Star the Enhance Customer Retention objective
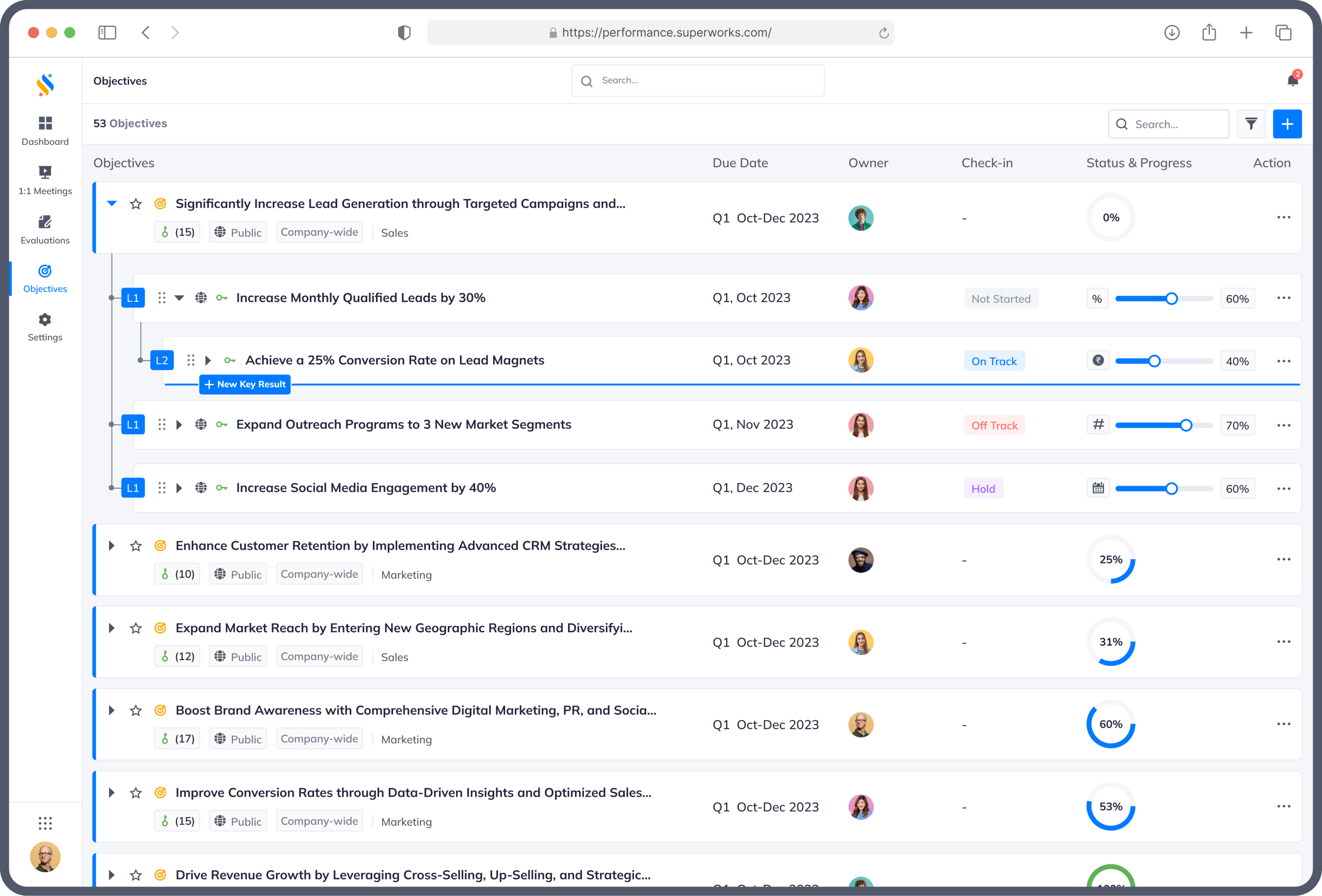The image size is (1322, 896). coord(135,545)
